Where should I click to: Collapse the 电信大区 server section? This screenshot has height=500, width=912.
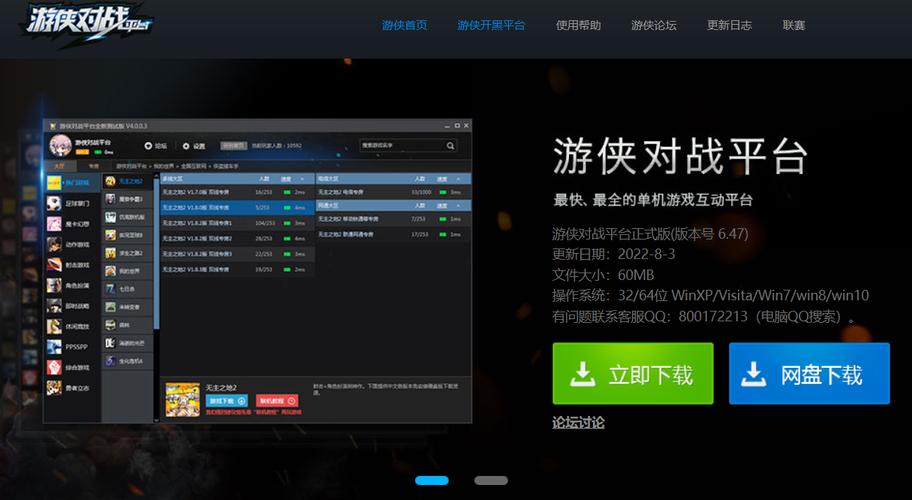click(x=456, y=178)
